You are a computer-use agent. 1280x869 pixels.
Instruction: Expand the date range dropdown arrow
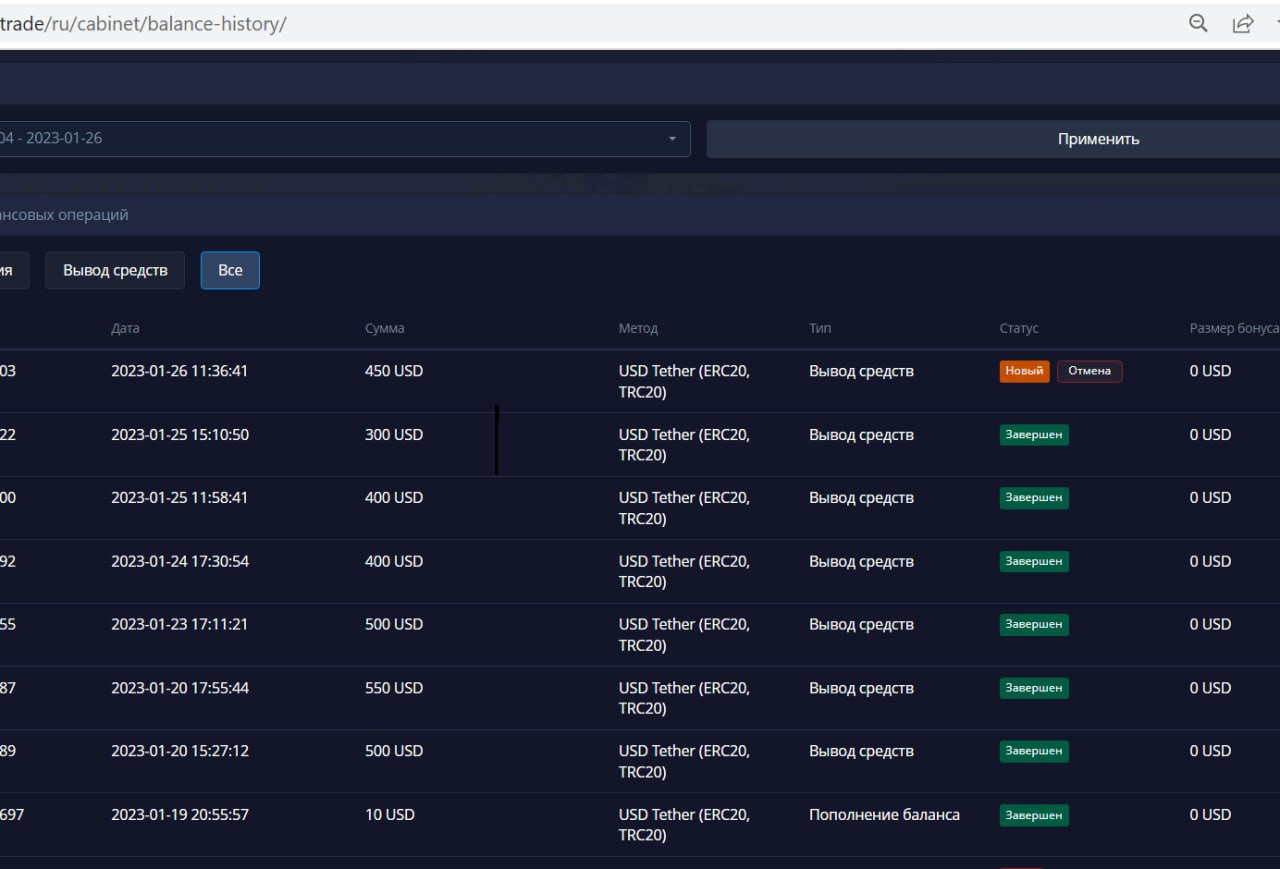[672, 139]
